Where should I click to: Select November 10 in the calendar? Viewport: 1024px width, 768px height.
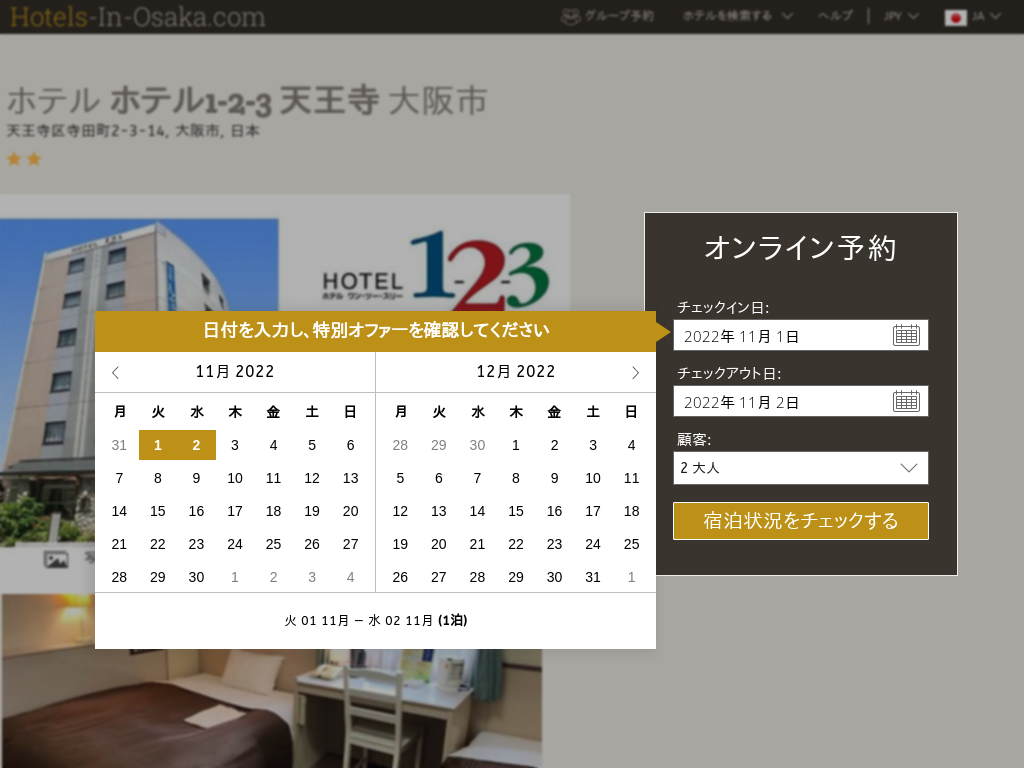(x=235, y=478)
